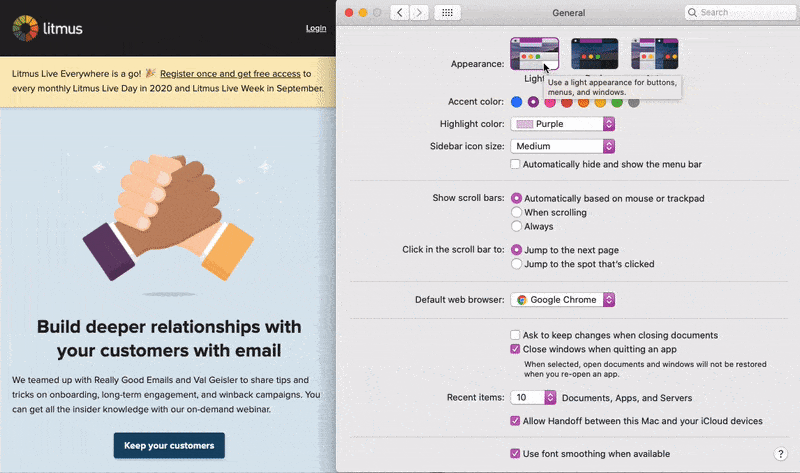Click the Login link on Litmus page
The image size is (800, 473).
tap(316, 28)
